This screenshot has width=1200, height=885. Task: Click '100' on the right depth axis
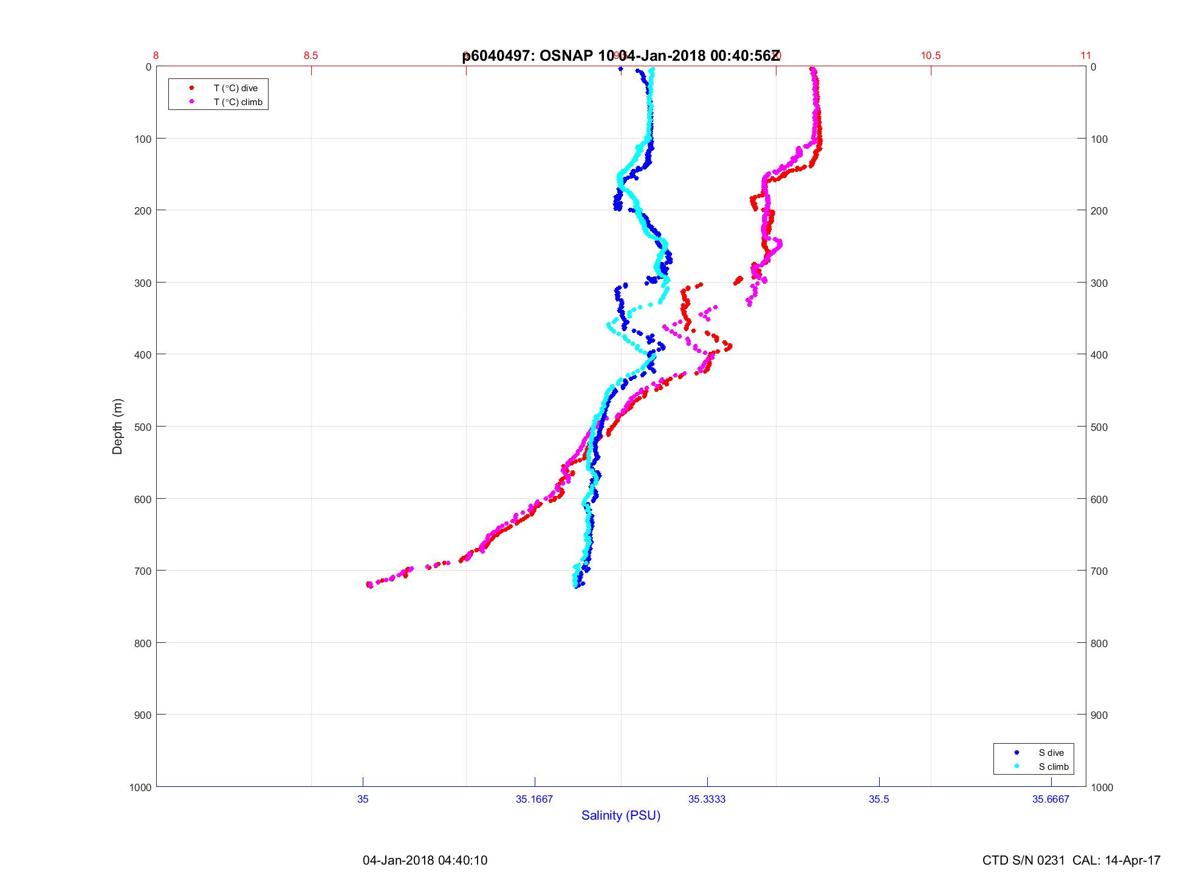coord(1100,139)
